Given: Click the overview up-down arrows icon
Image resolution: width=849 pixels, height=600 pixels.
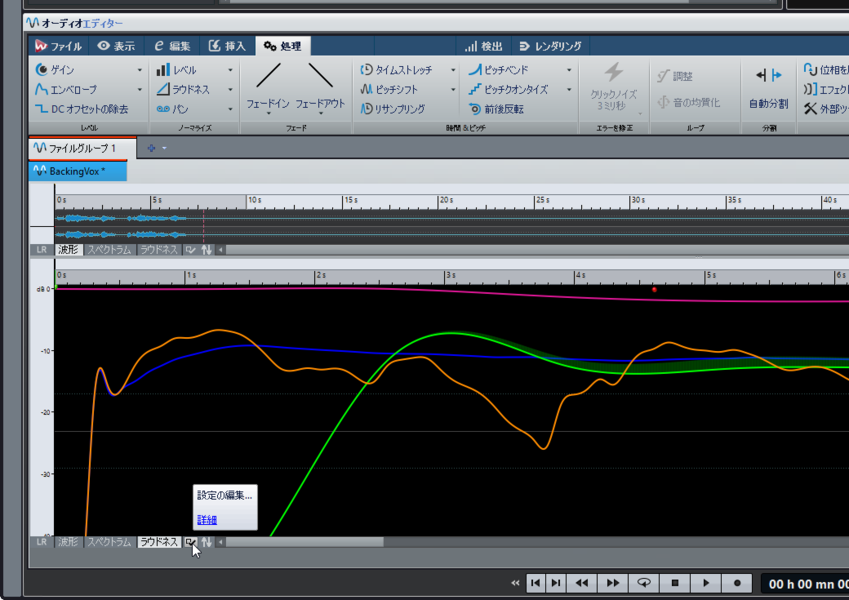Looking at the screenshot, I should point(206,250).
